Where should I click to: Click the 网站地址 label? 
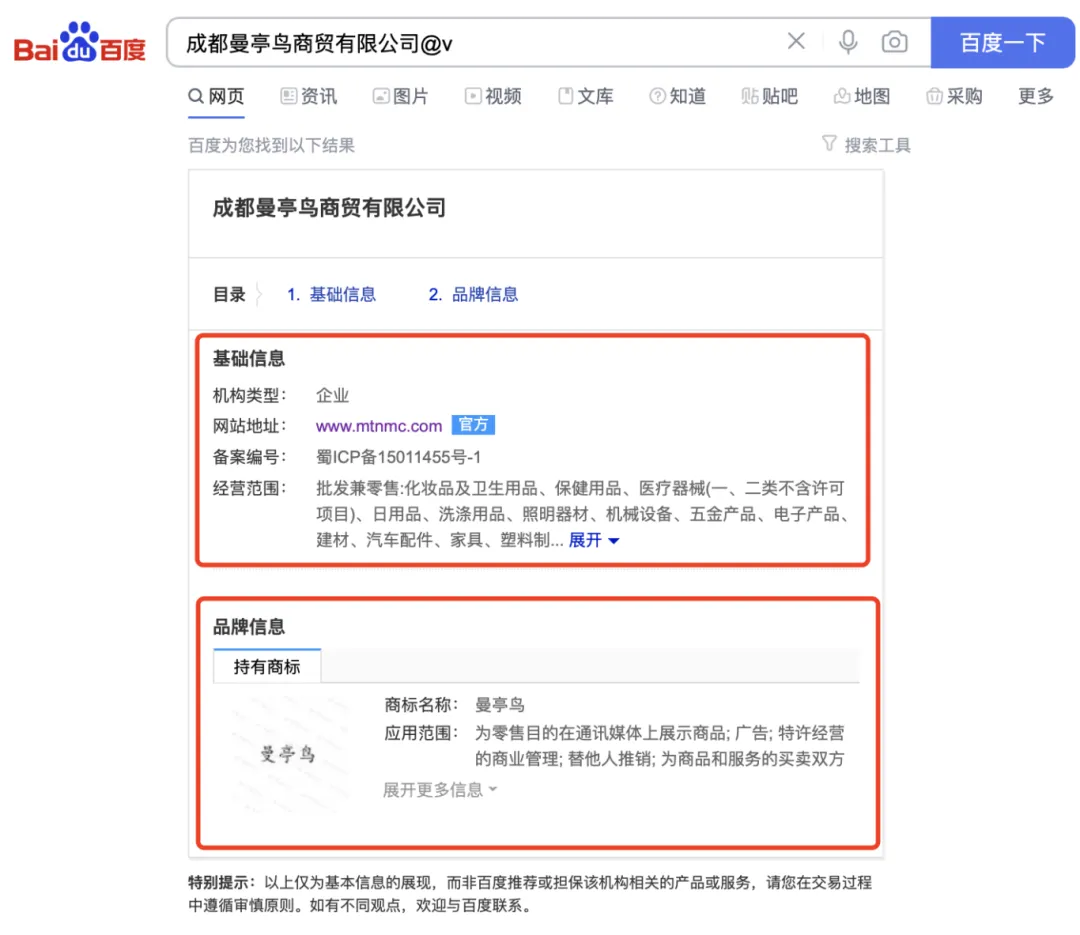pos(249,427)
